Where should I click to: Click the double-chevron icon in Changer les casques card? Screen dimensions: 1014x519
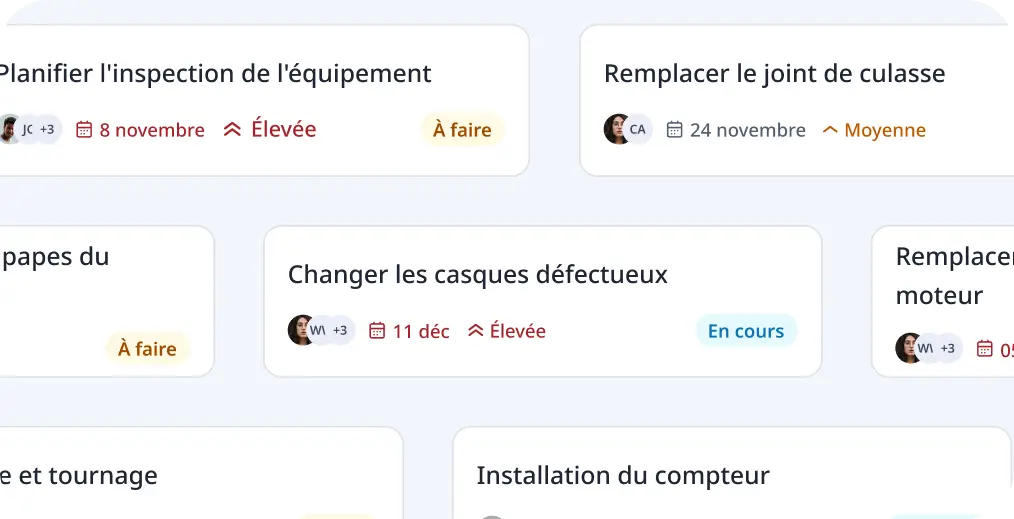(476, 331)
